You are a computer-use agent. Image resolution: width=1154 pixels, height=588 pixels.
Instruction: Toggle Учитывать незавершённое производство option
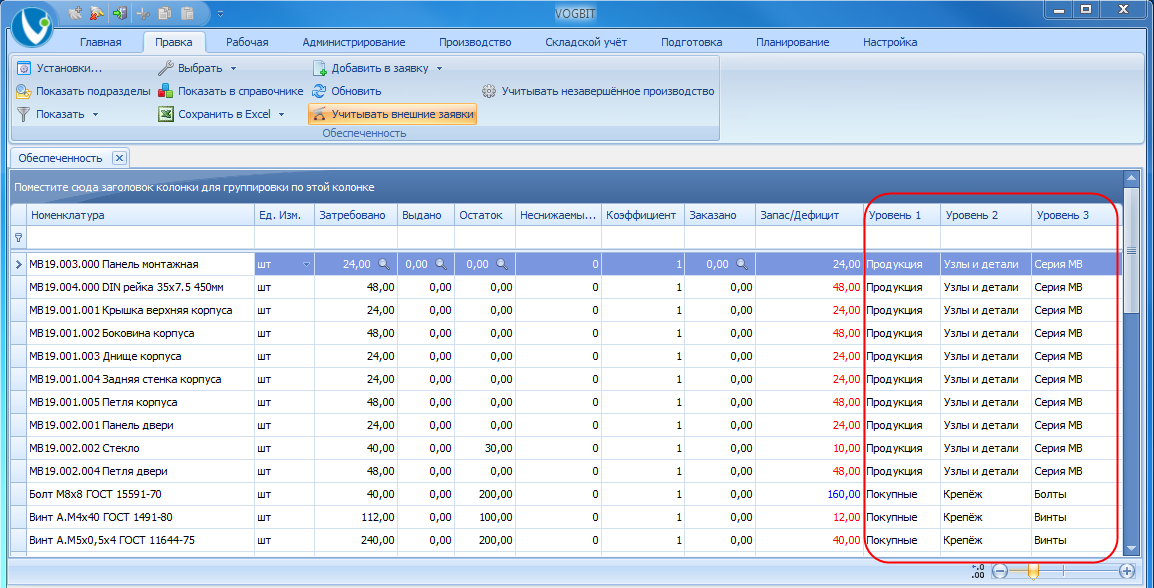pos(598,91)
